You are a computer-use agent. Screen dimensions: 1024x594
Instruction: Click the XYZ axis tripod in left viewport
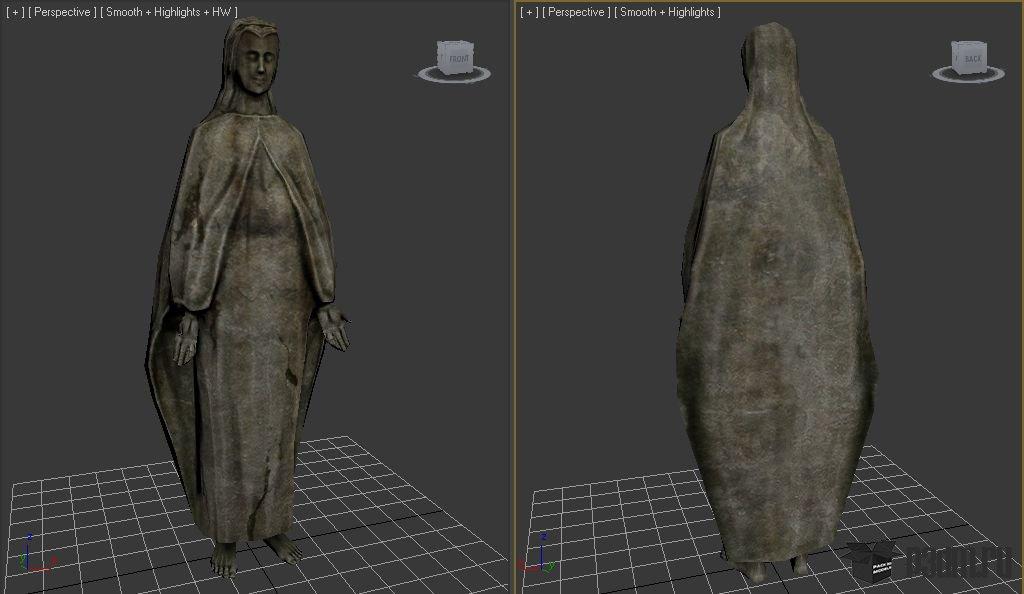pyautogui.click(x=36, y=553)
